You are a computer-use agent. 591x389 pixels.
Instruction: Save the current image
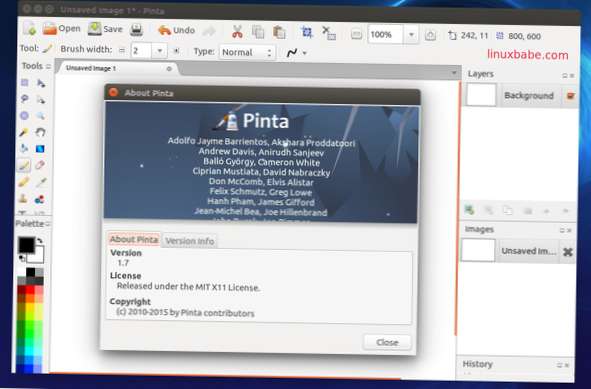point(105,29)
